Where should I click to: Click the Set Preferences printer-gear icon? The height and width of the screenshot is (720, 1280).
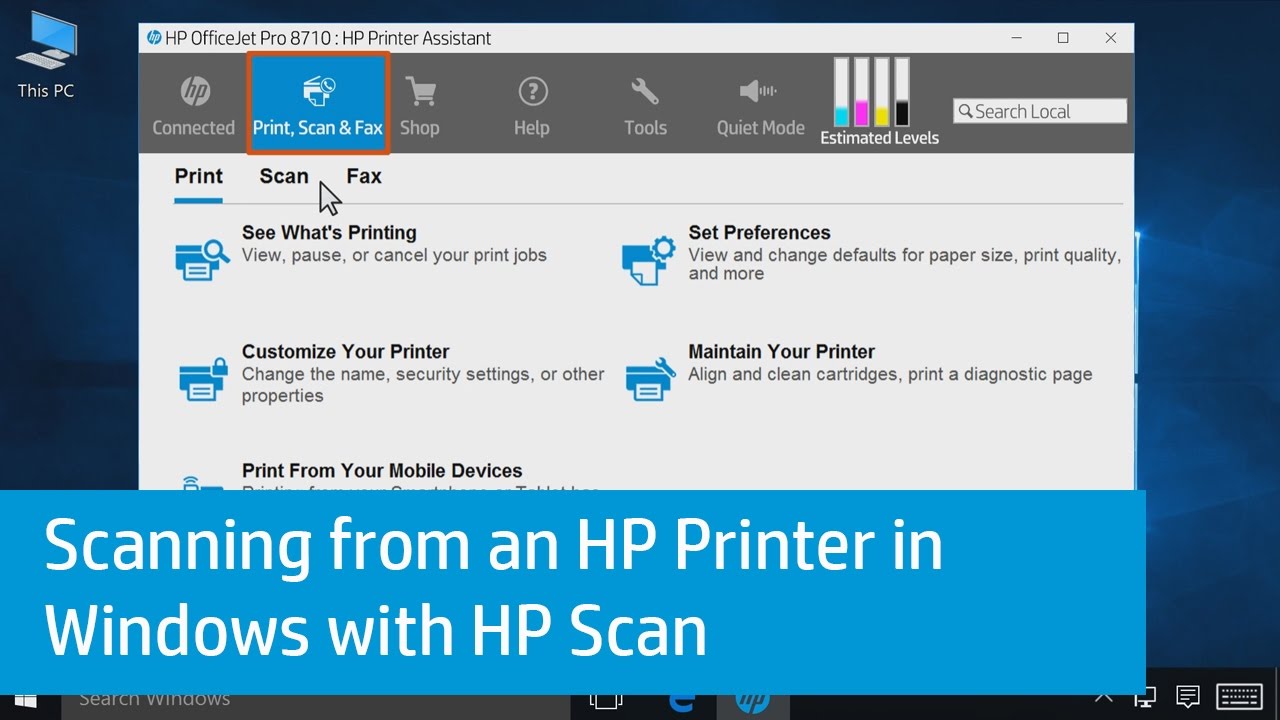tap(649, 259)
